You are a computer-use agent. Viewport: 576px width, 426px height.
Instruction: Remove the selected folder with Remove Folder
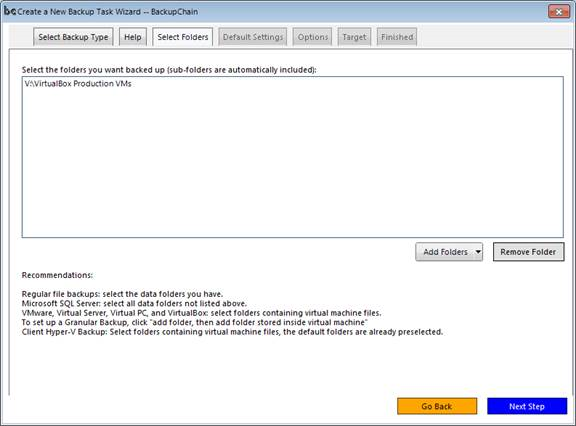[x=528, y=252]
